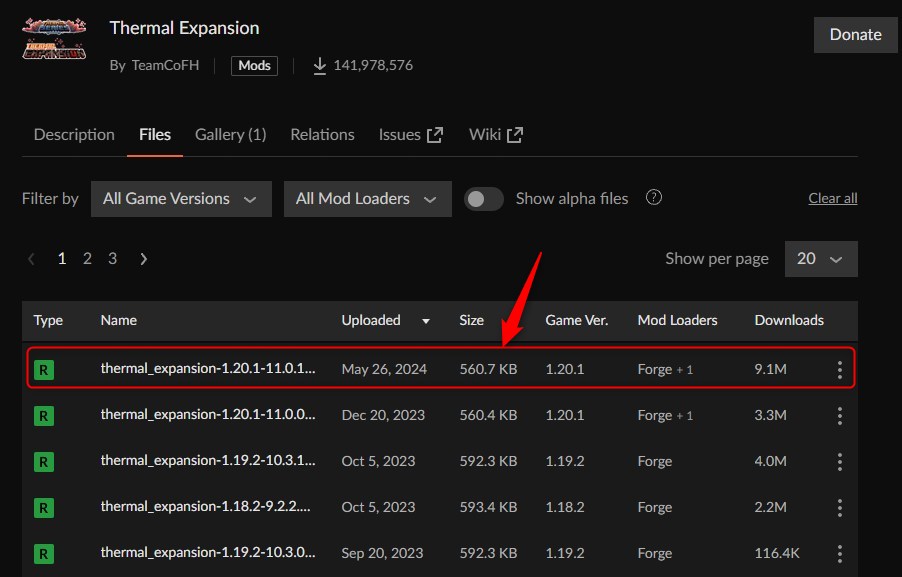Sort by the Uploaded column header
The width and height of the screenshot is (902, 577).
pyautogui.click(x=385, y=320)
